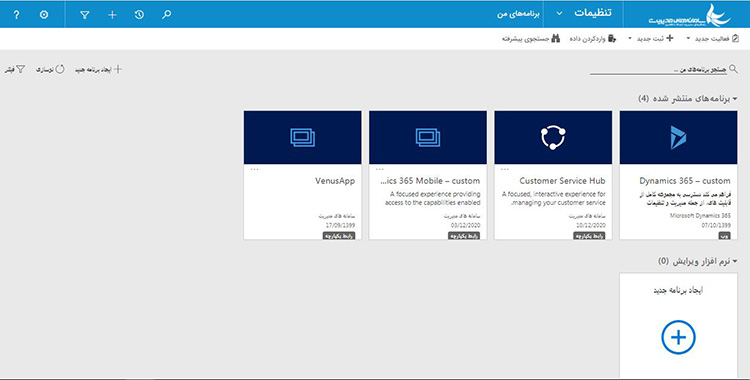Screen dimensions: 750x380
Task: Click the plus circle to create new app
Action: 678,337
